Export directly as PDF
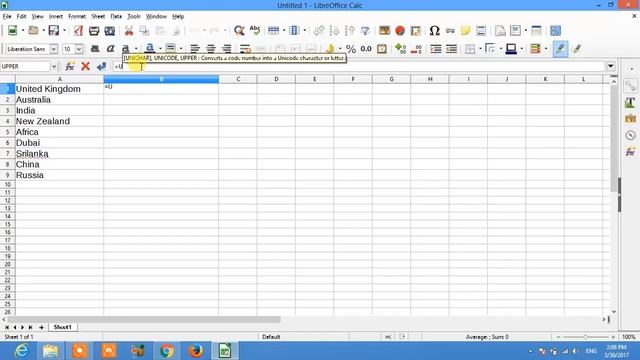The width and height of the screenshot is (640, 360). pos(78,31)
